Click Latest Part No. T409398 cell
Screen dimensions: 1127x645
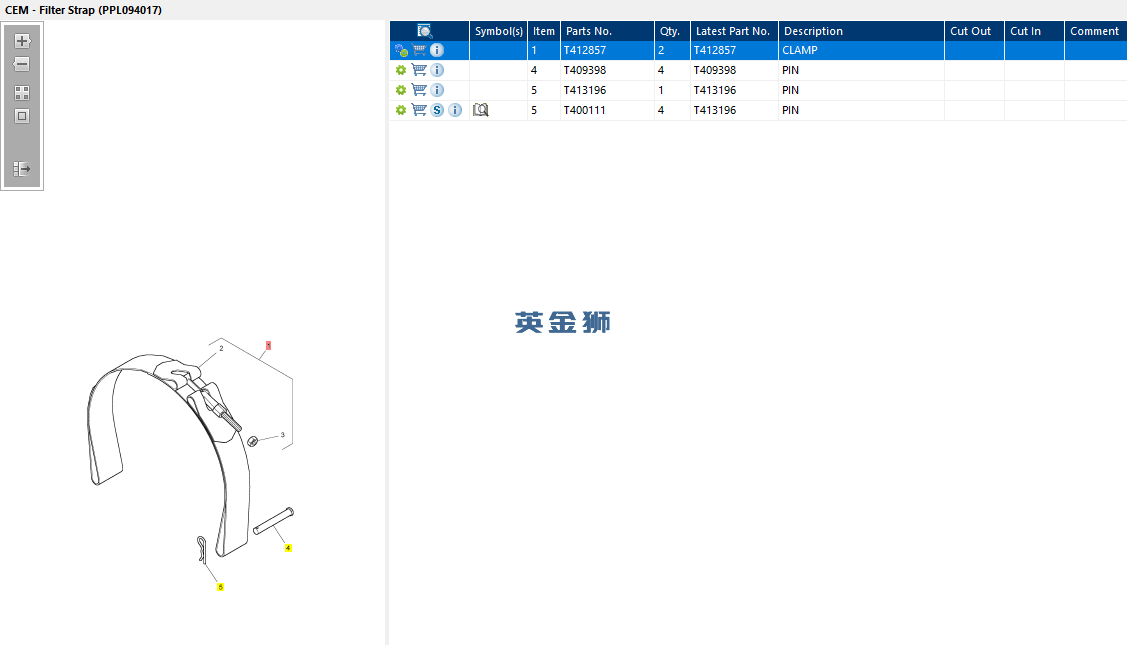[735, 70]
